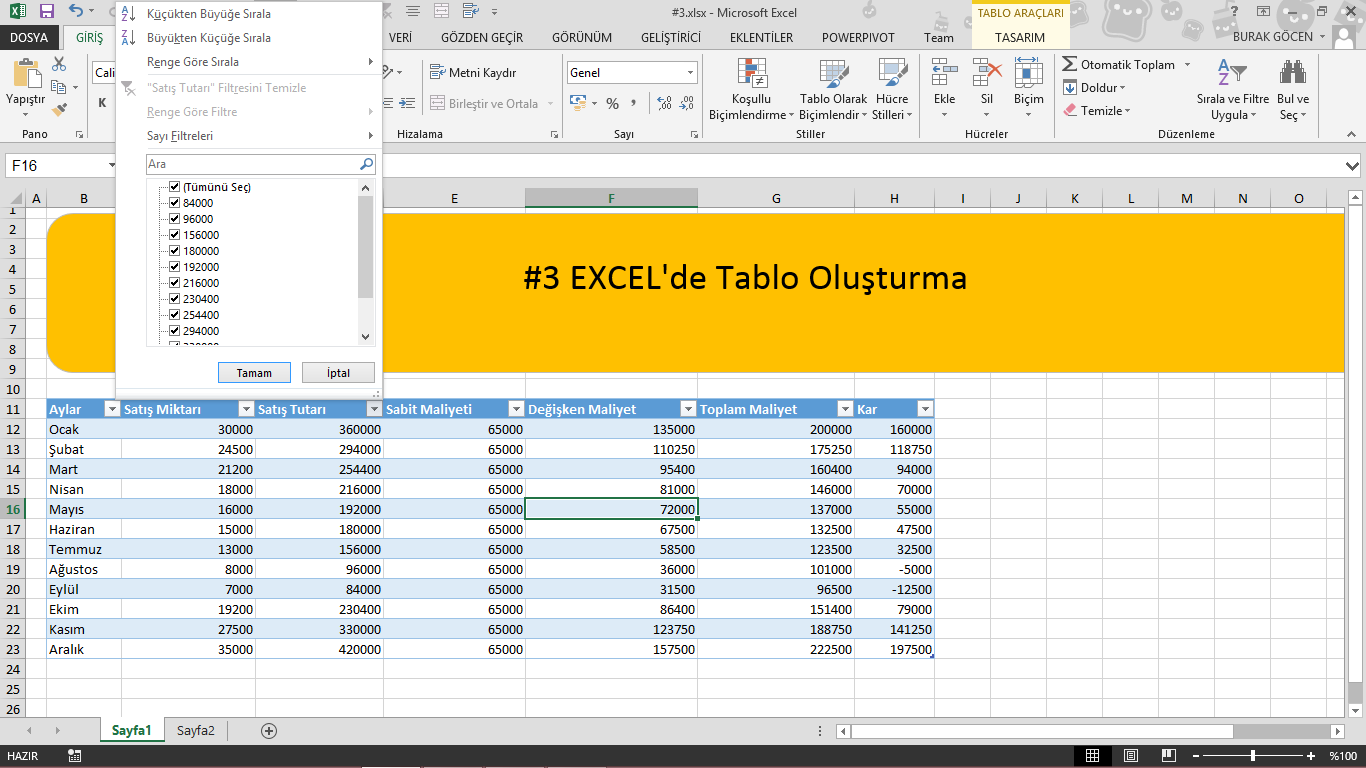This screenshot has width=1366, height=768.
Task: Toggle the (Tümünü Seç) checkbox
Action: (174, 186)
